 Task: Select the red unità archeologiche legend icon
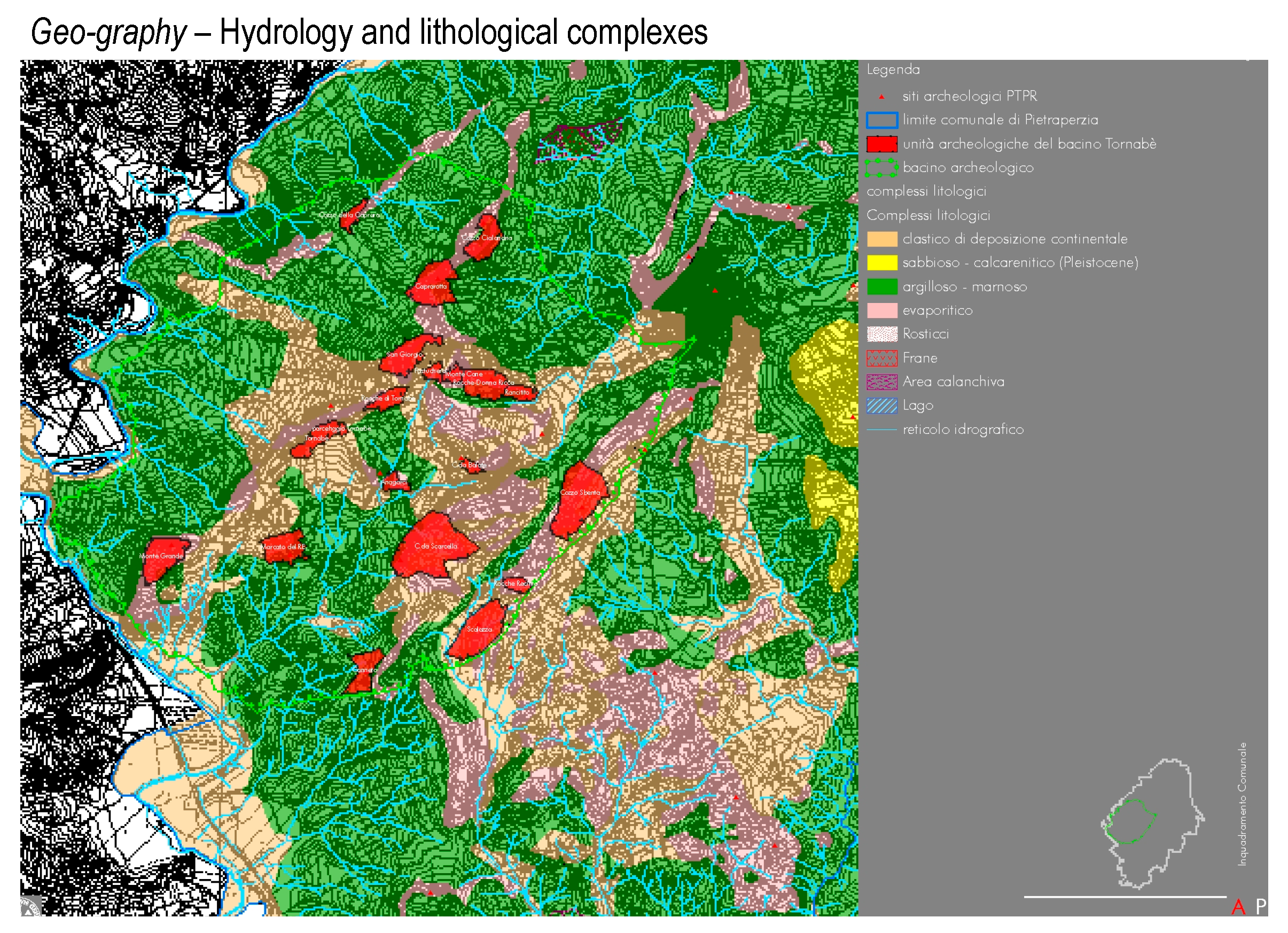(881, 144)
